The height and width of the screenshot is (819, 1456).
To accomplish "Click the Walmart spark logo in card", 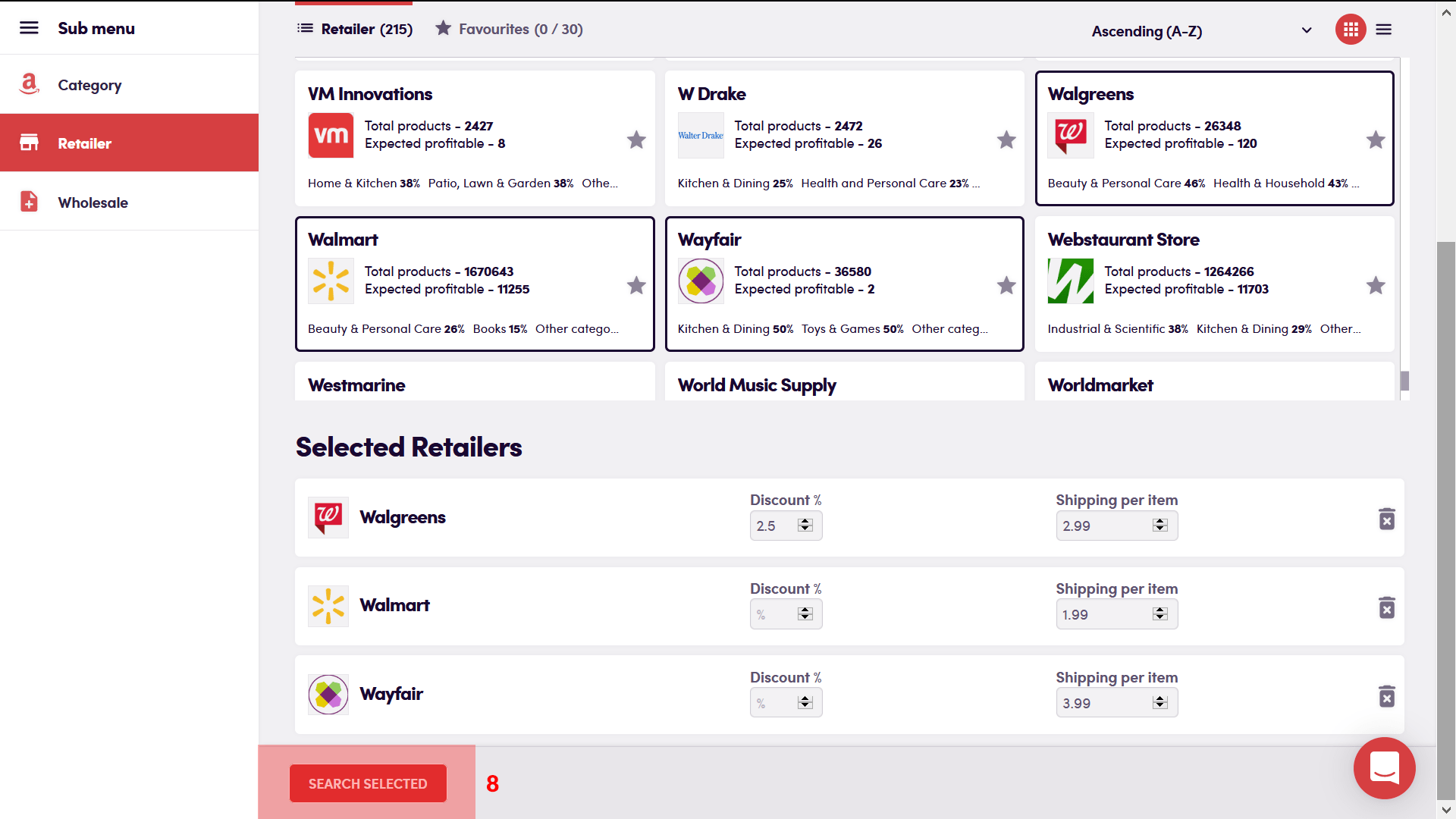I will pos(331,281).
